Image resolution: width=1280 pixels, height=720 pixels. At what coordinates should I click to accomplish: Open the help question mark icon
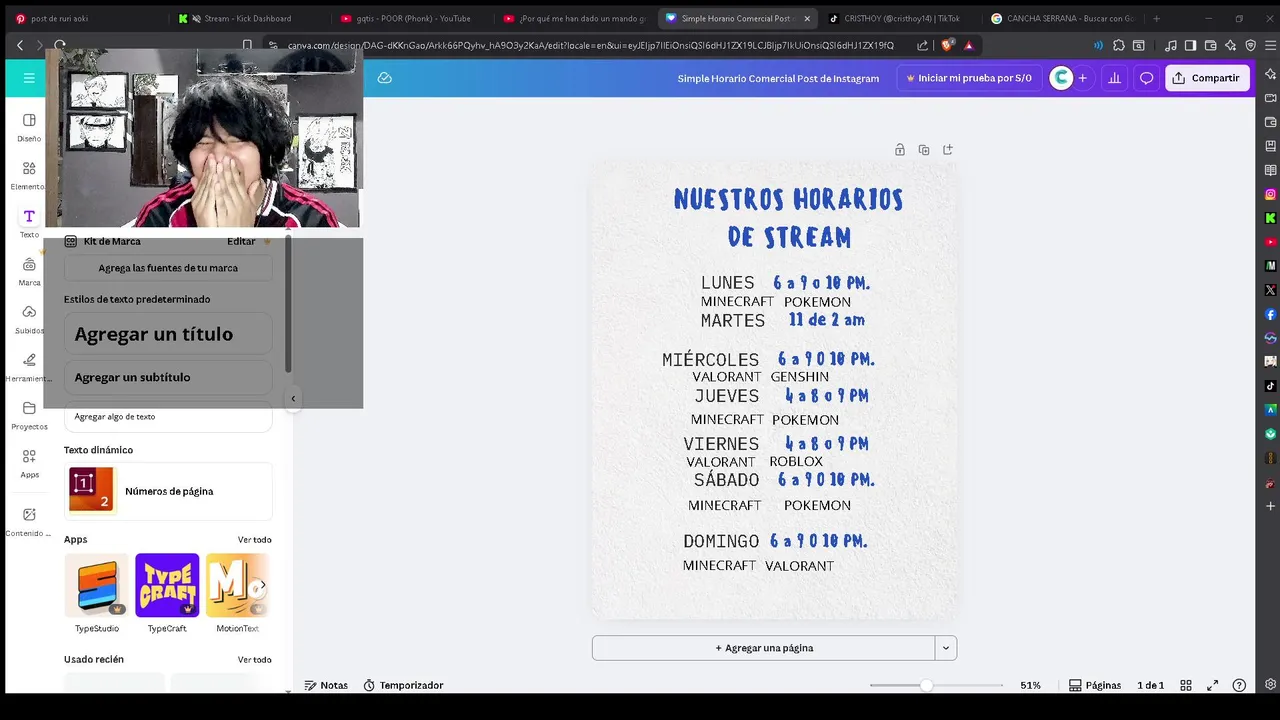1239,685
